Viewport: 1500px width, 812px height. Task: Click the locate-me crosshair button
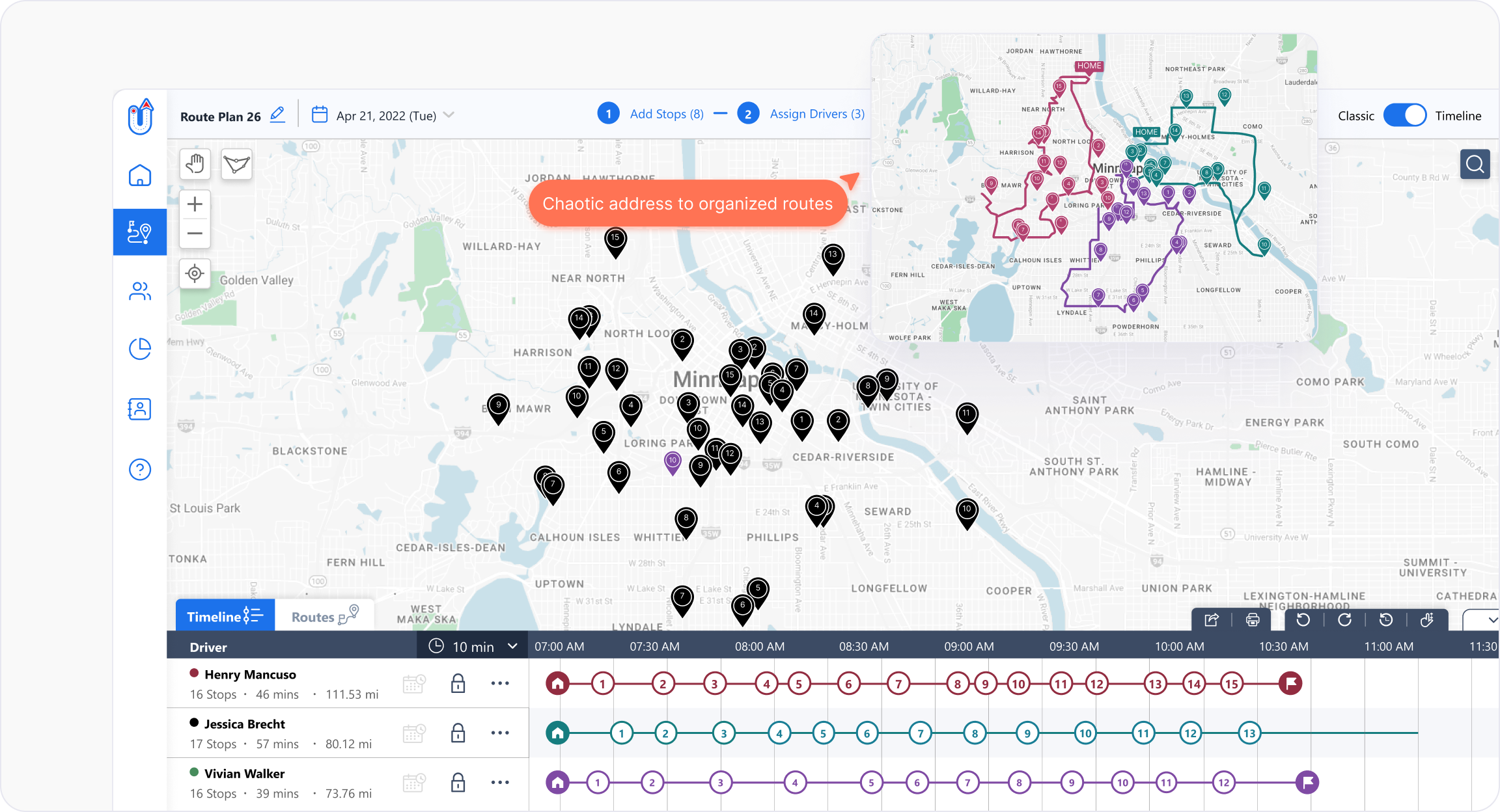(195, 274)
